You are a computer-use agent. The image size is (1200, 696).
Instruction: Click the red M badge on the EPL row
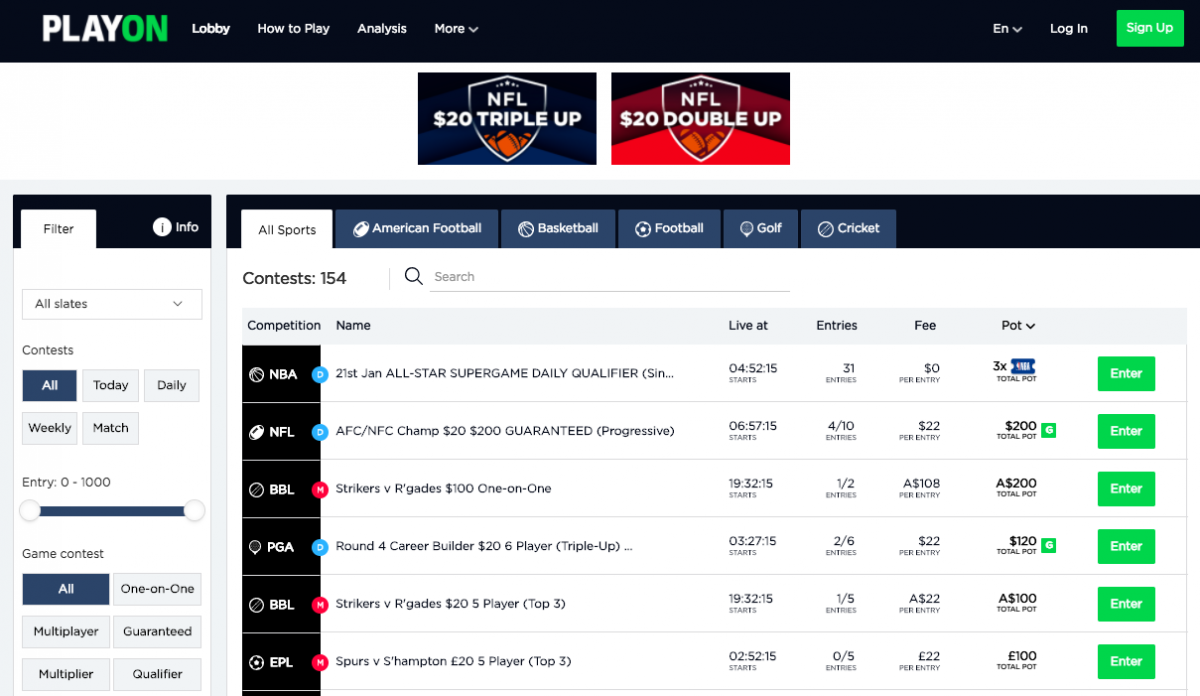320,662
